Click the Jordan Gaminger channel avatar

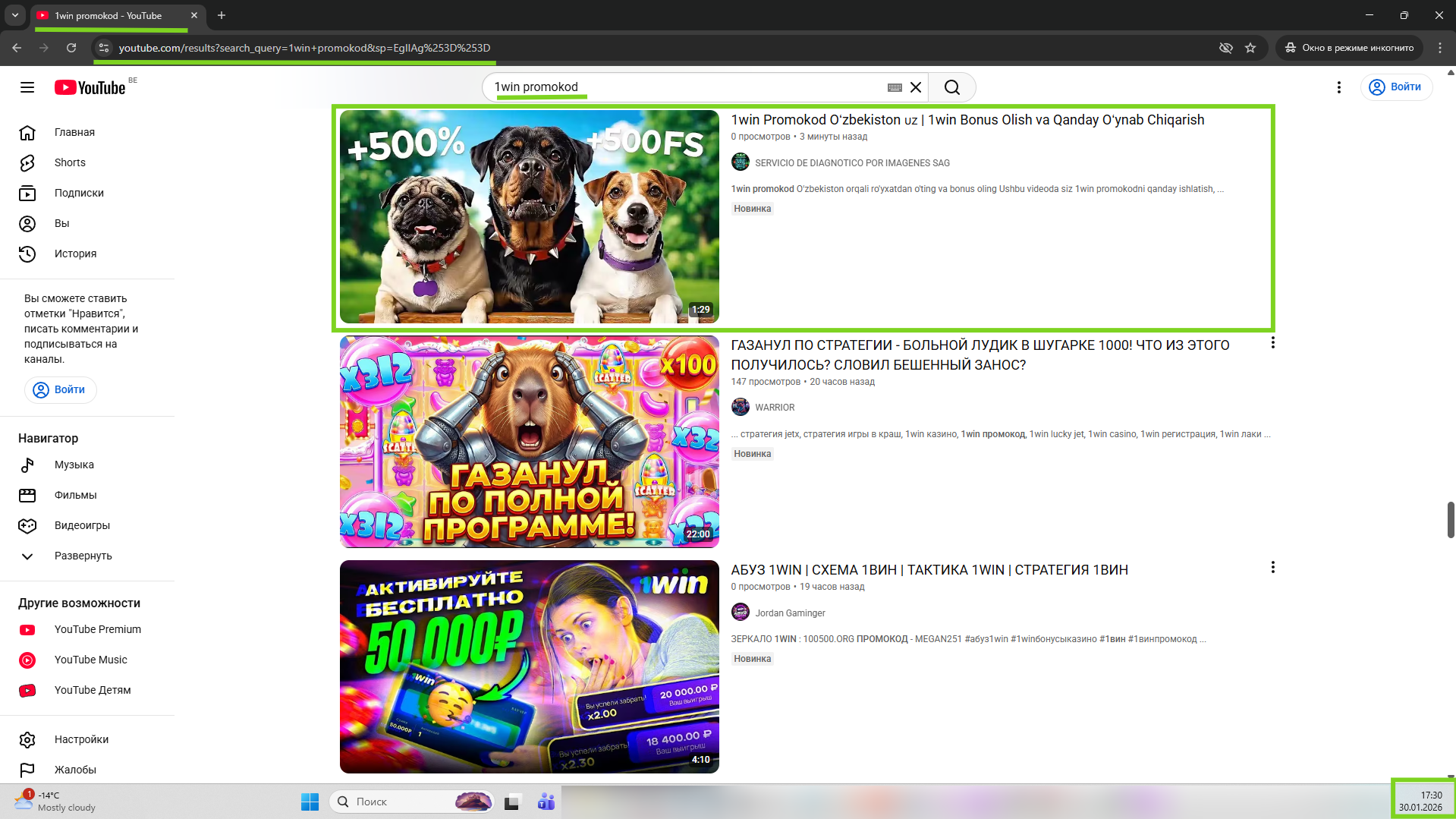click(741, 613)
